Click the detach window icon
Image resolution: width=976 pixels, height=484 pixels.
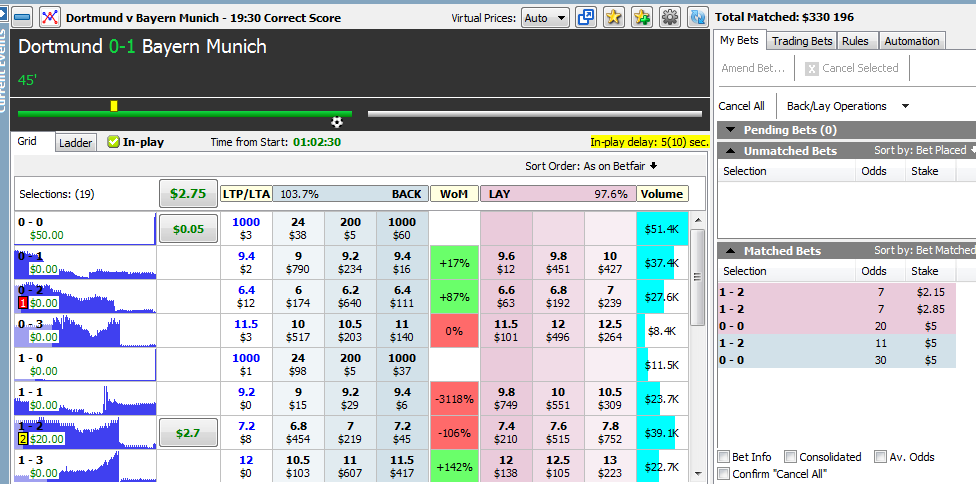point(585,17)
